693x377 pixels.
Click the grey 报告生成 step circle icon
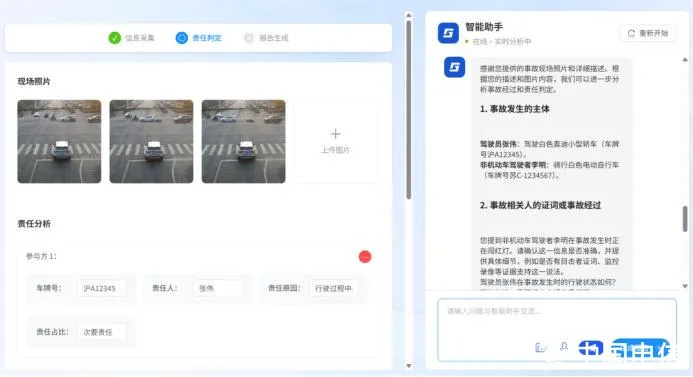tap(249, 38)
